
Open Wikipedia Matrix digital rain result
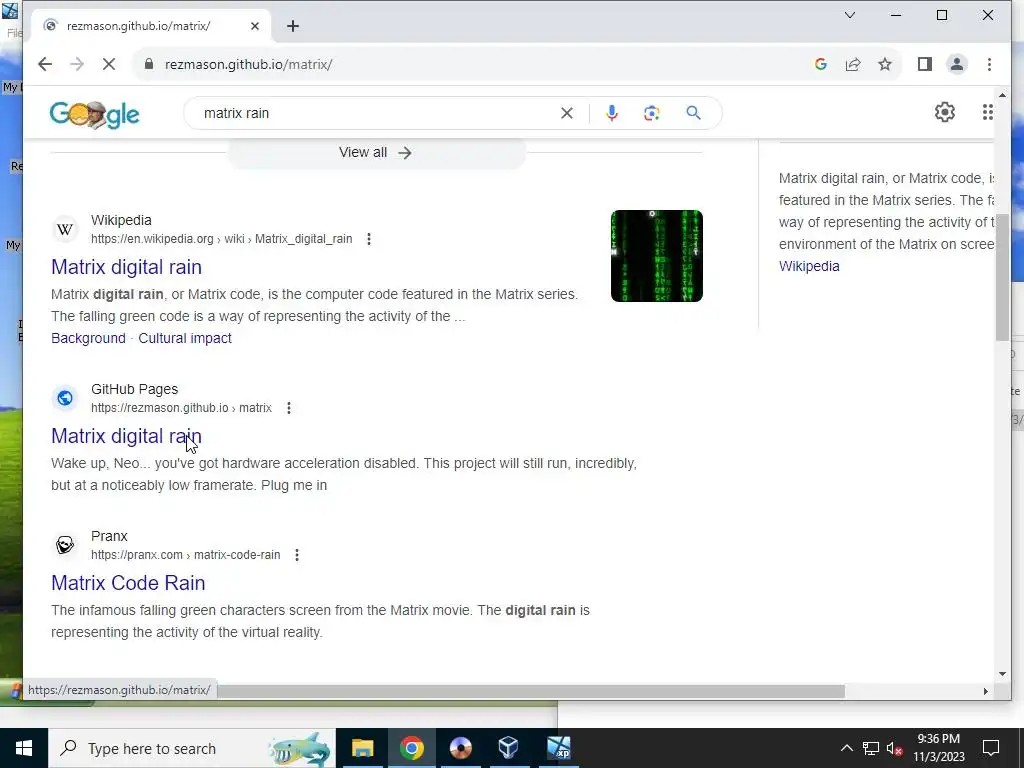127,266
